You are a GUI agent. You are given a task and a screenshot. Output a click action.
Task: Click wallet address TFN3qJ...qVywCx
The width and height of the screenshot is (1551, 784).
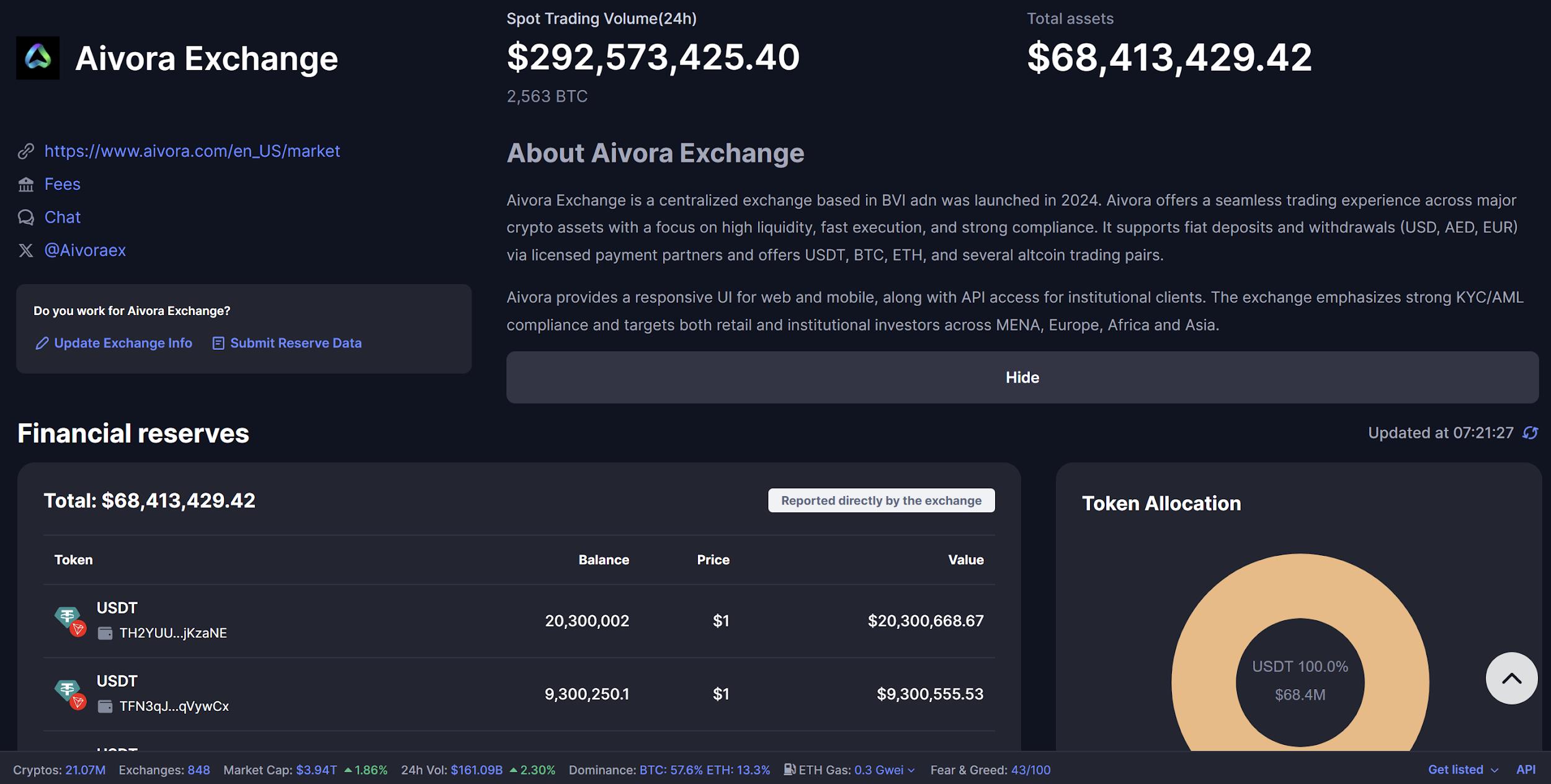(174, 706)
